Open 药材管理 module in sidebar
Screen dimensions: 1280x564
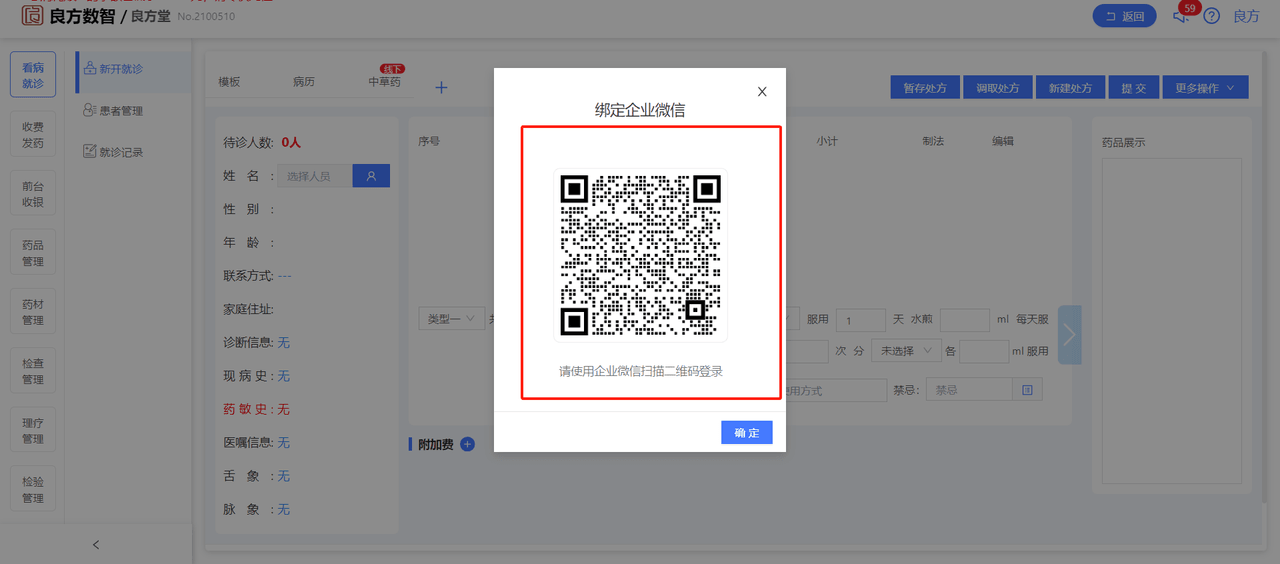33,311
